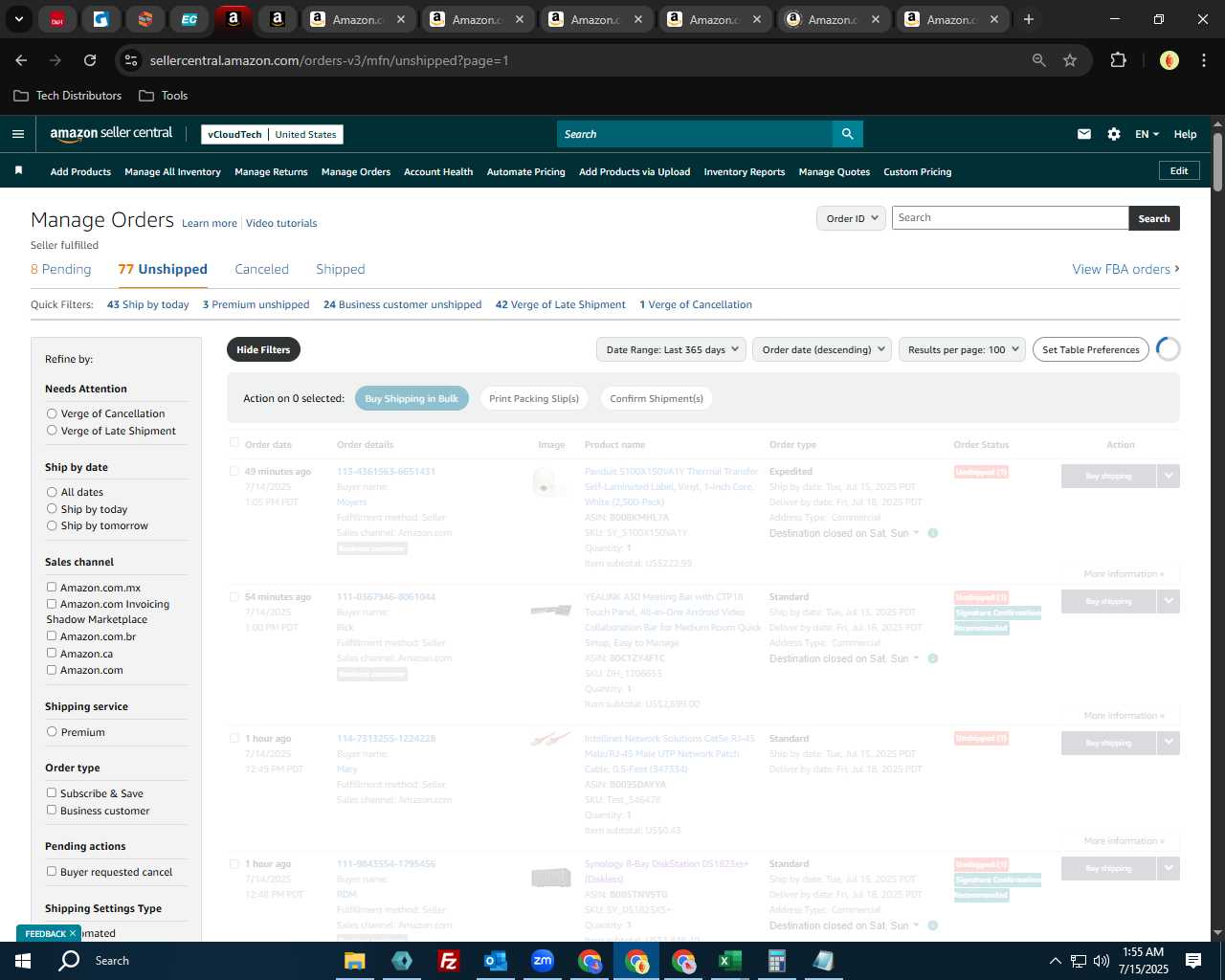The height and width of the screenshot is (980, 1225).
Task: Switch to the Shipped tab
Action: click(x=341, y=269)
